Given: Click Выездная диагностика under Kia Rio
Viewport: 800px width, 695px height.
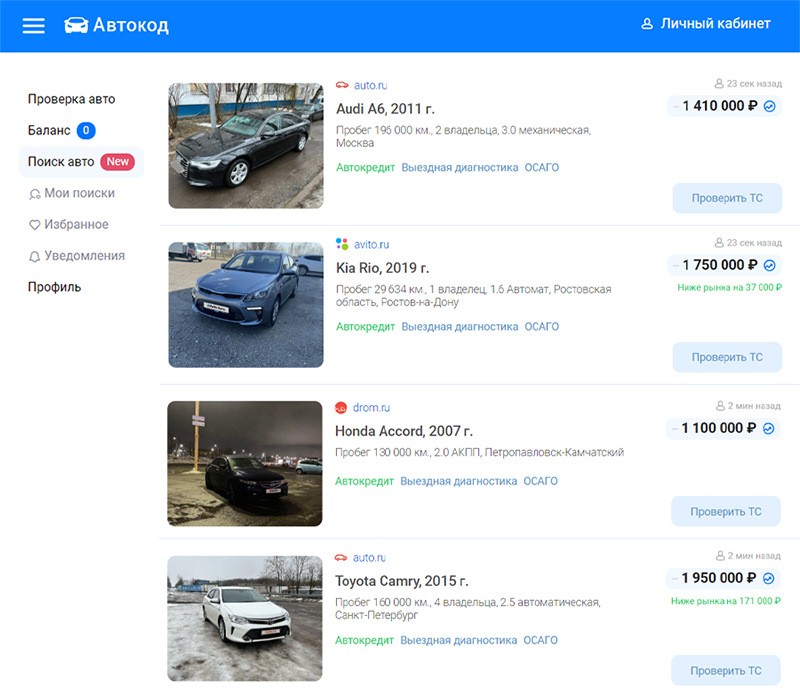Looking at the screenshot, I should click(x=460, y=327).
